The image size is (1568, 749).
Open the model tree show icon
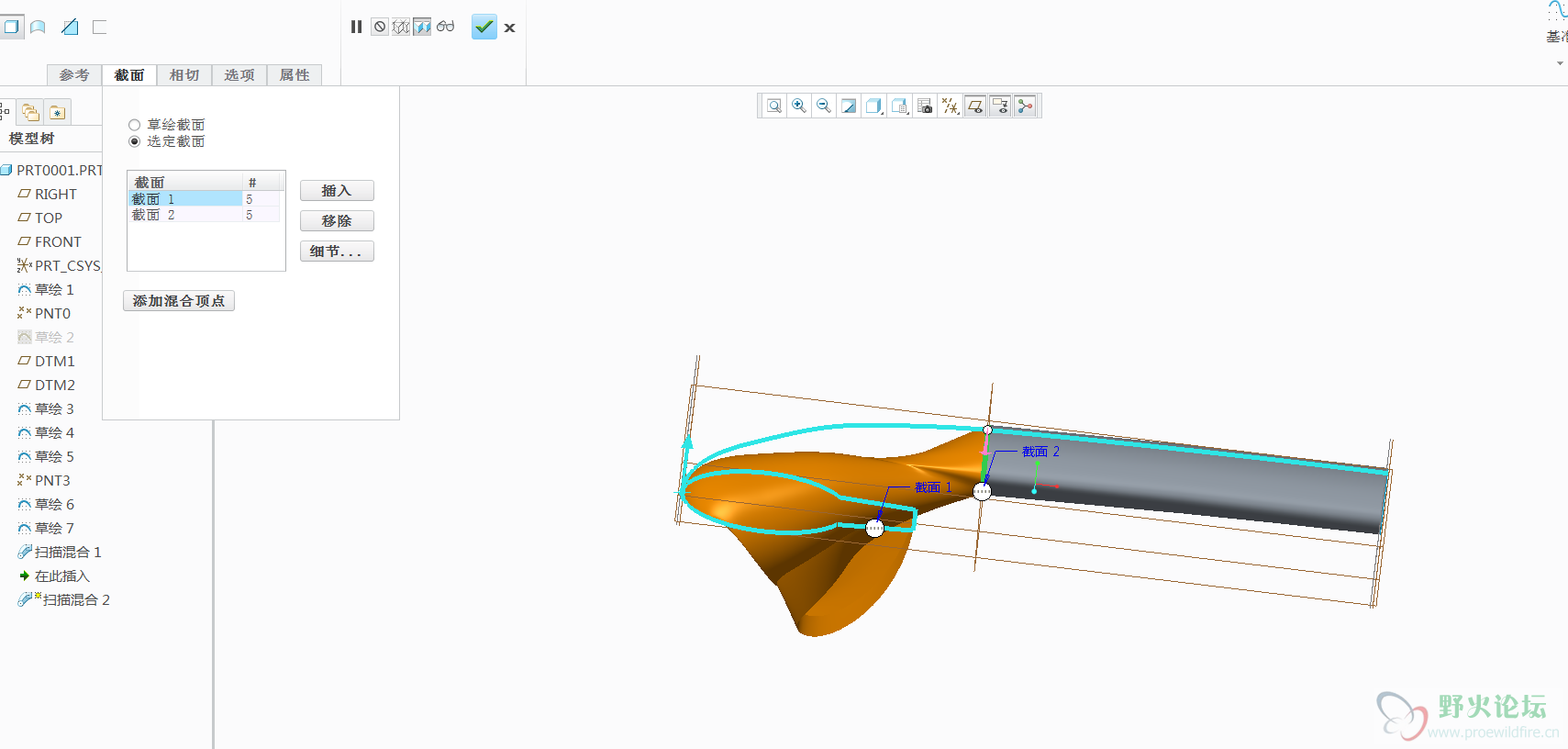tap(5, 112)
